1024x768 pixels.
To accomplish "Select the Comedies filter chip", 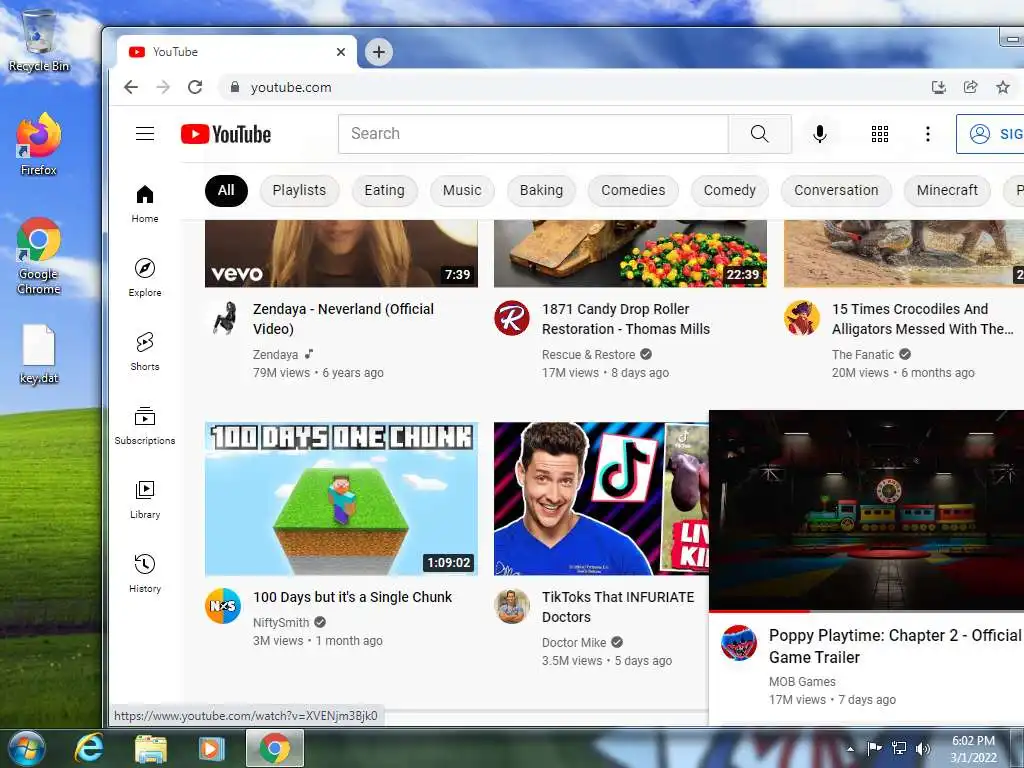I will 633,190.
